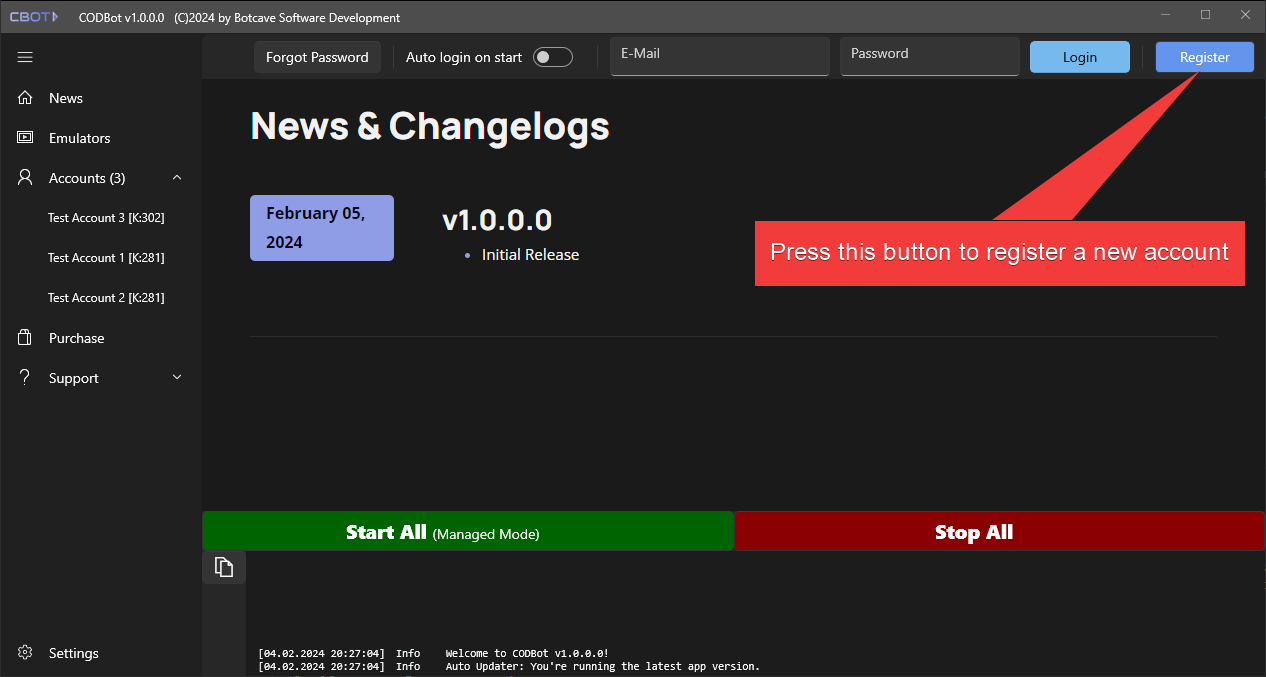Open Test Account 2 entry
The height and width of the screenshot is (677, 1266).
coord(106,298)
